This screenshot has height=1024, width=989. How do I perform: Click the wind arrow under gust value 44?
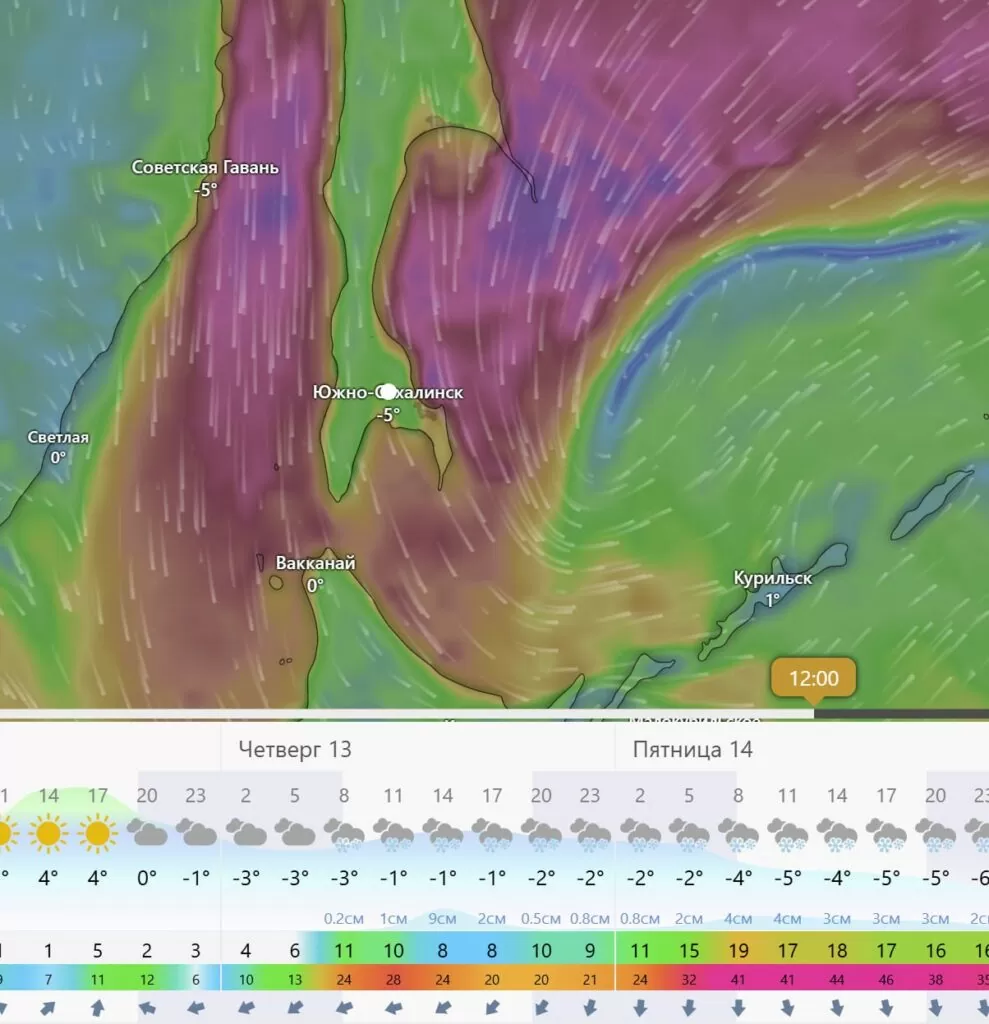837,1008
